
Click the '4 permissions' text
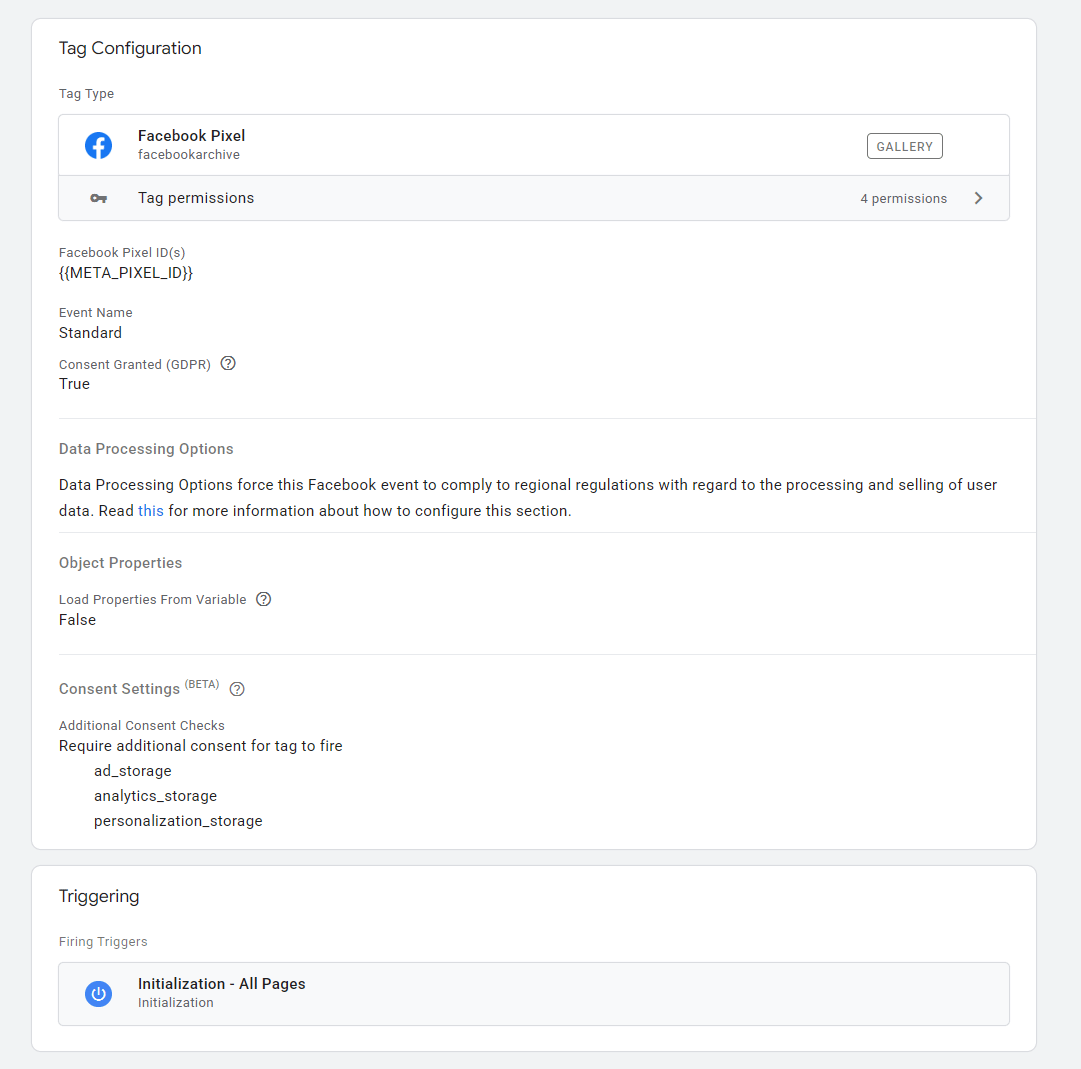pyautogui.click(x=903, y=199)
